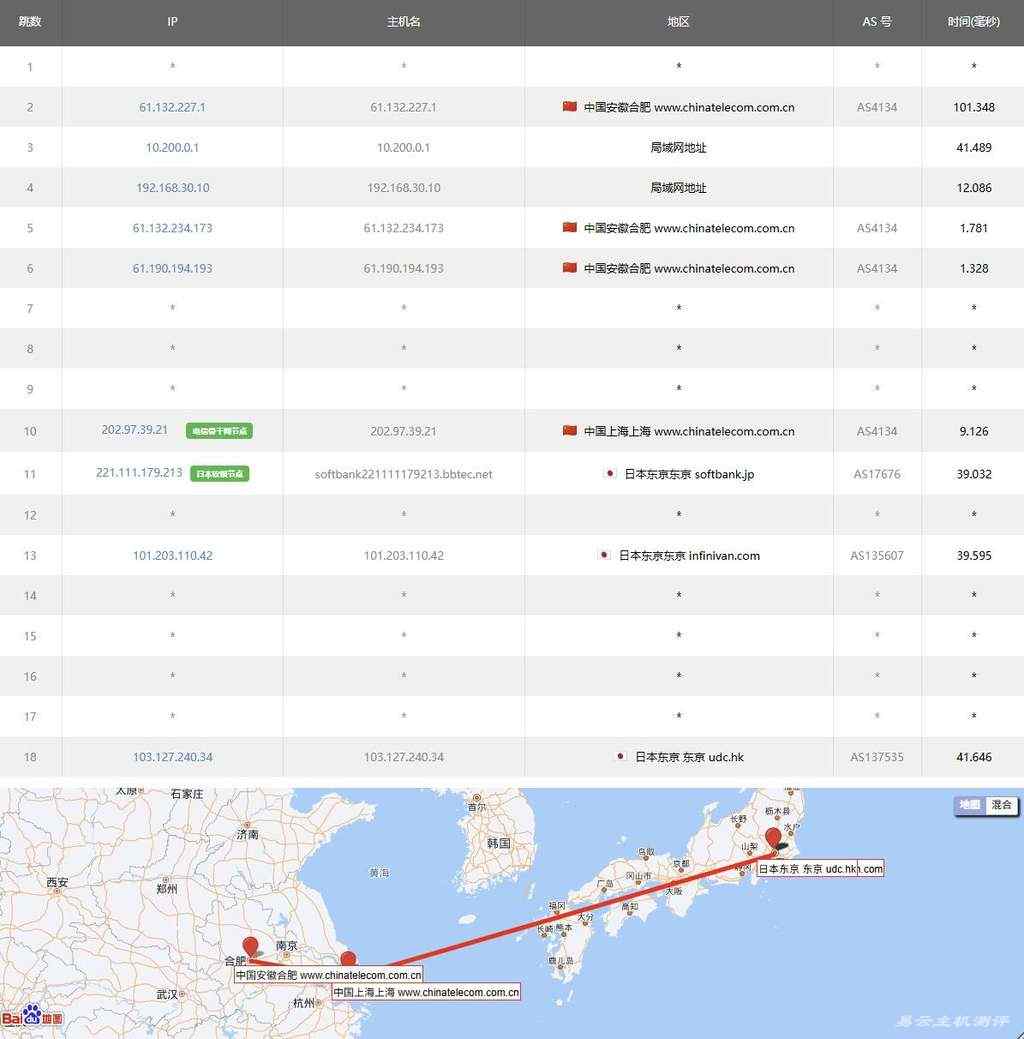Image resolution: width=1024 pixels, height=1039 pixels.
Task: Click latency value 39.595
Action: click(974, 555)
